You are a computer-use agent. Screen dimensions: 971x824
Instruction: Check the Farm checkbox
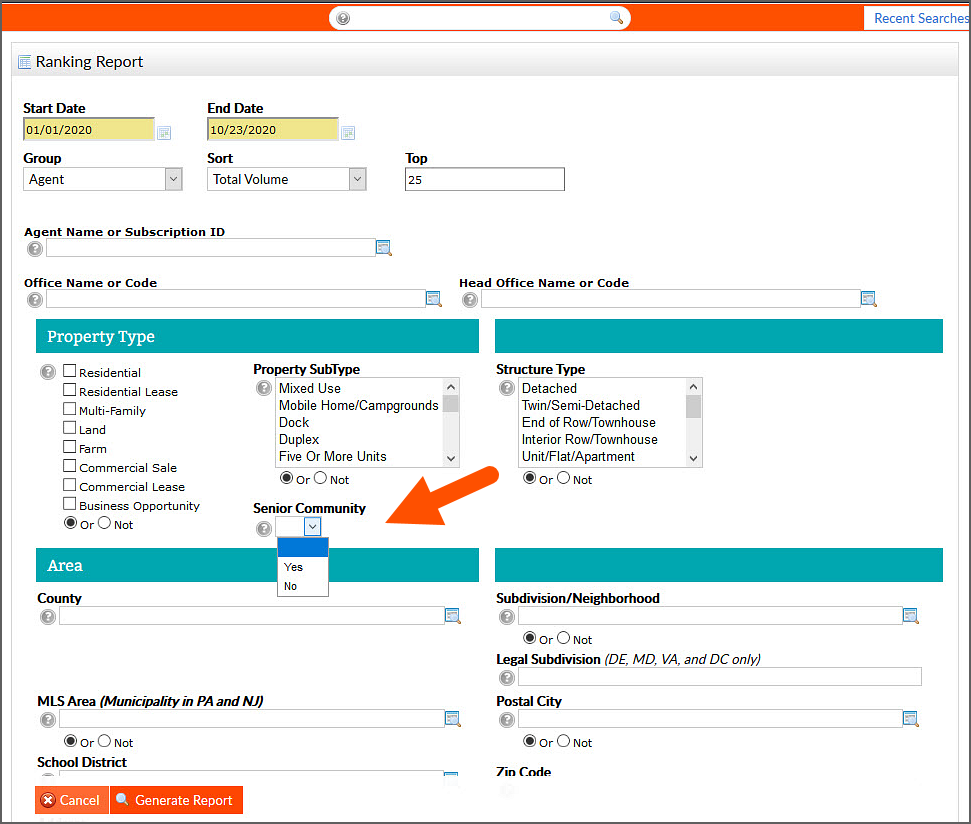(x=69, y=447)
